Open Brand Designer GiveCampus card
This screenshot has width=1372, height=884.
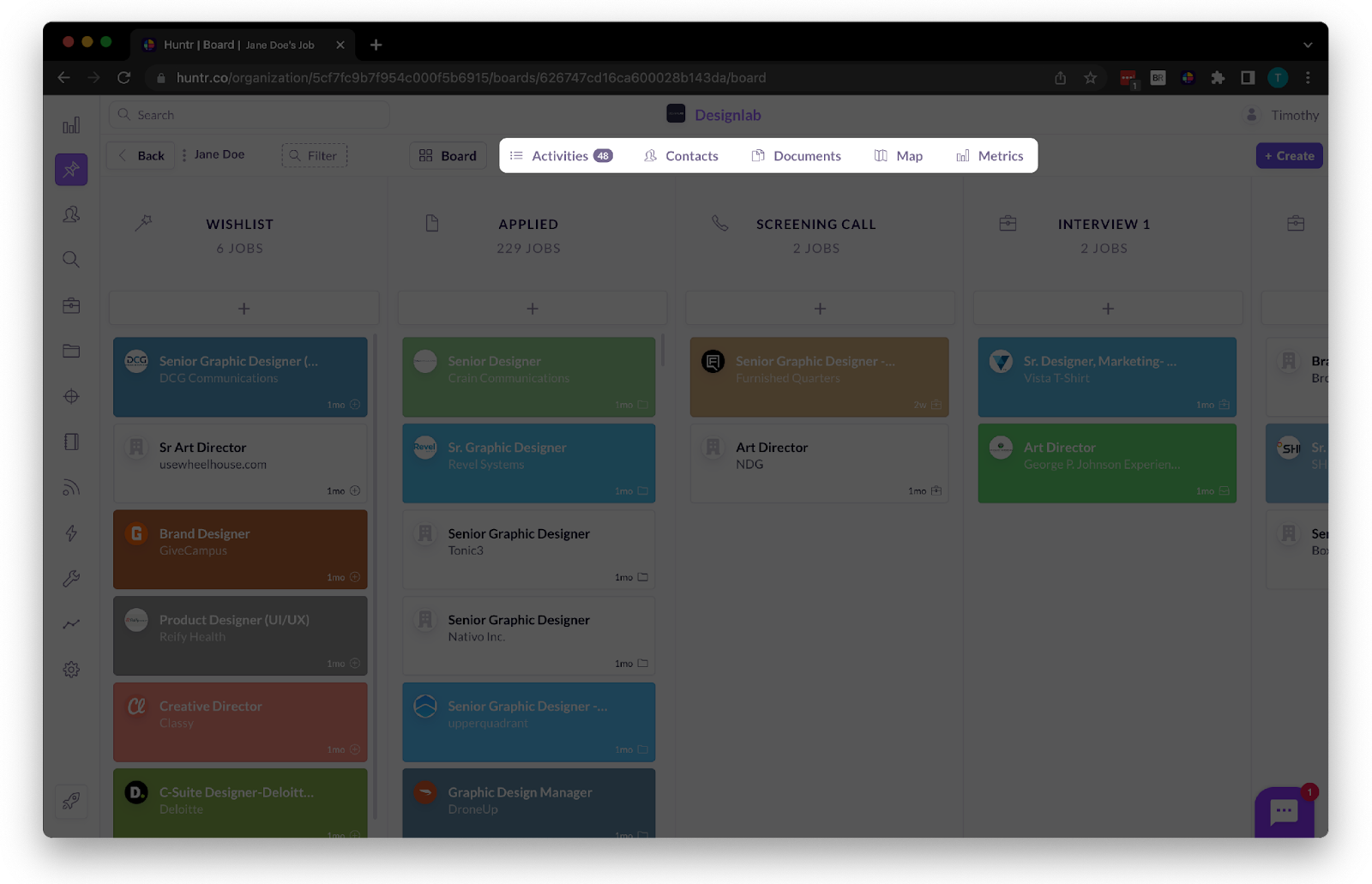[x=240, y=550]
